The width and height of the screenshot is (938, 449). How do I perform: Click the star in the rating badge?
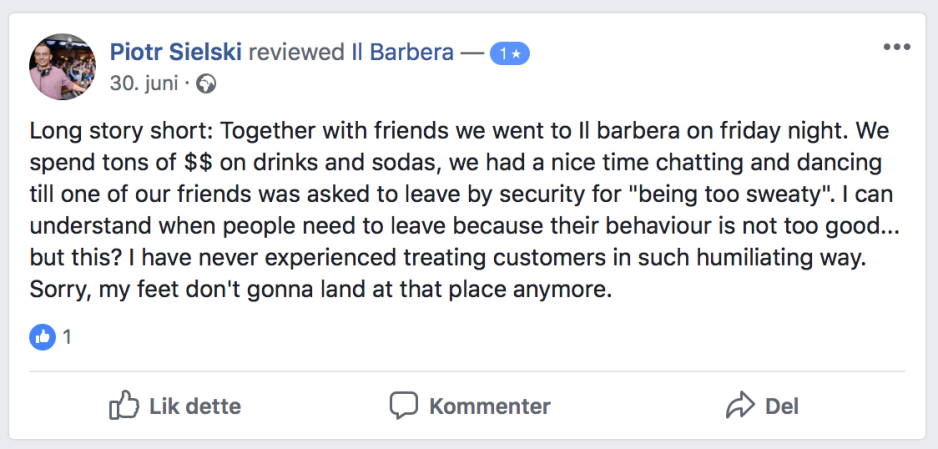(516, 53)
